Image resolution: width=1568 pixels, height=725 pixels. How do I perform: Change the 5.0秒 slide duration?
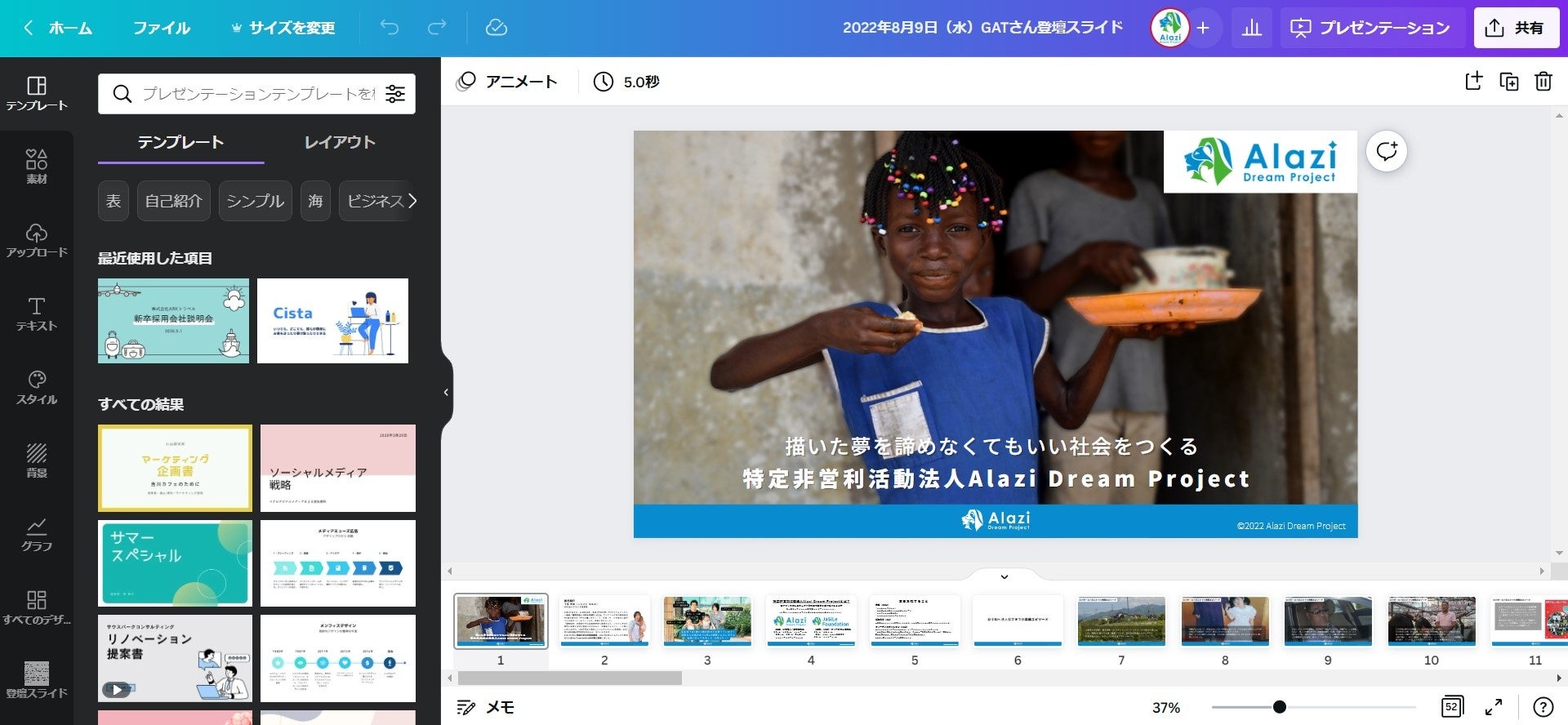point(626,82)
